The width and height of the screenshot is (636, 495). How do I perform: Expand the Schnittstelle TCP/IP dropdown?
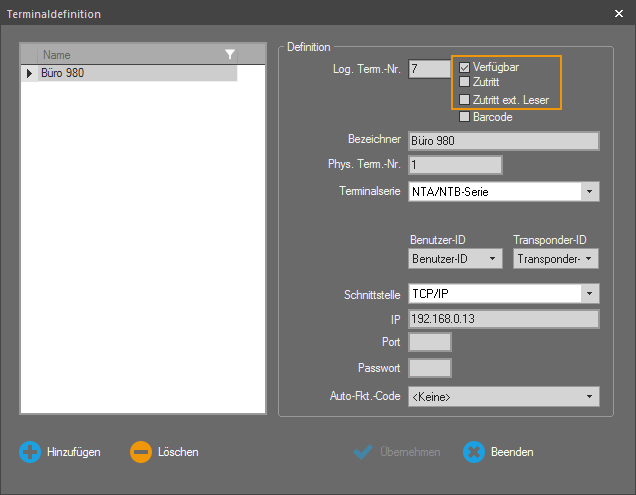[x=589, y=294]
